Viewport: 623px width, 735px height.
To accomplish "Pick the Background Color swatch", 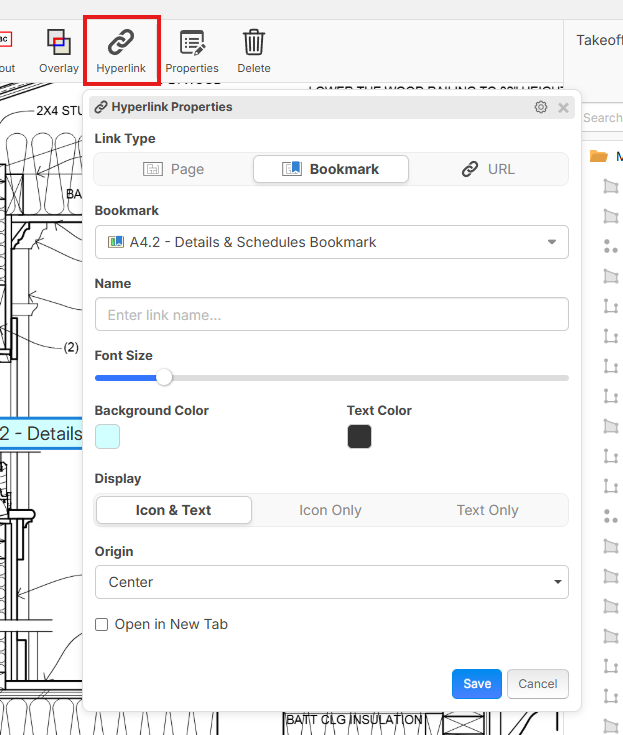I will coord(107,437).
